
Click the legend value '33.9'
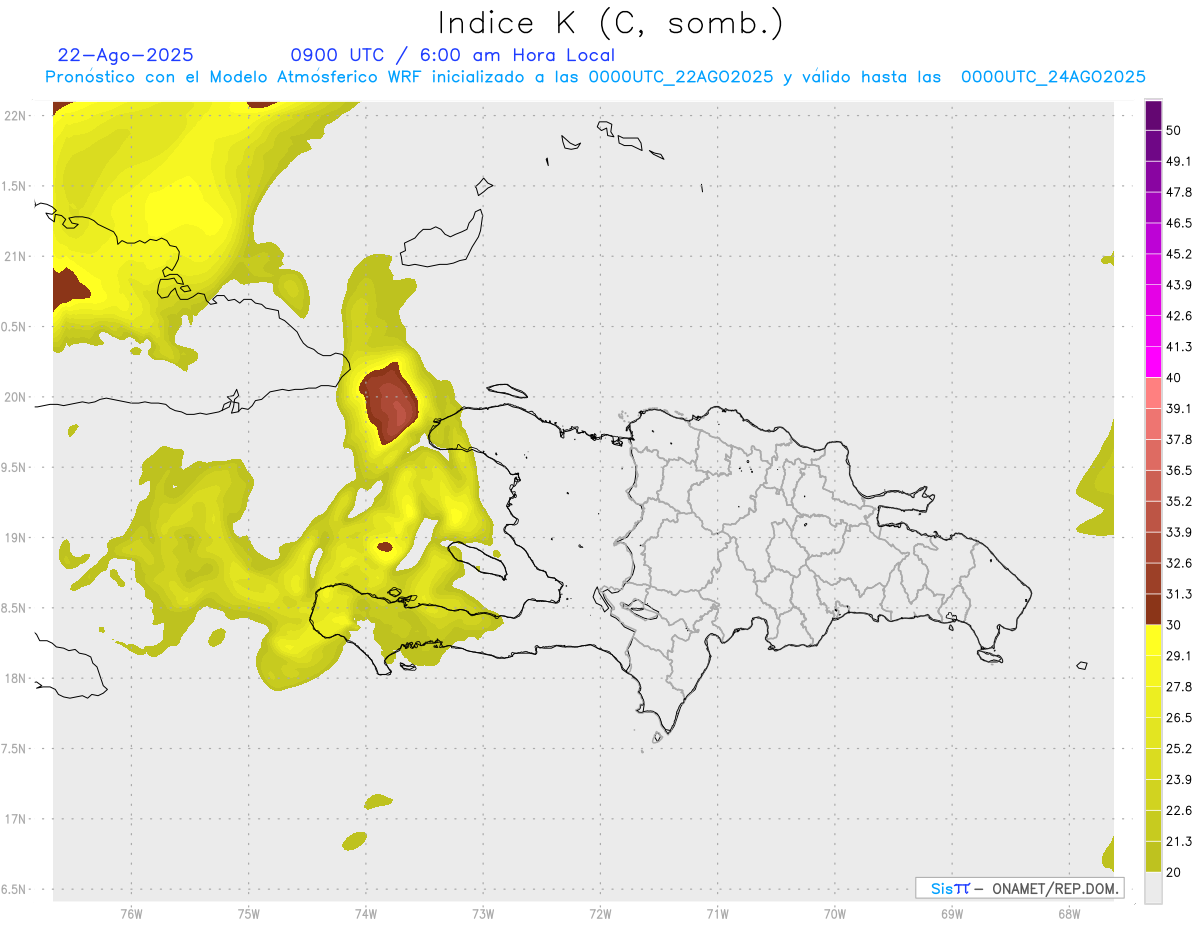[1179, 532]
